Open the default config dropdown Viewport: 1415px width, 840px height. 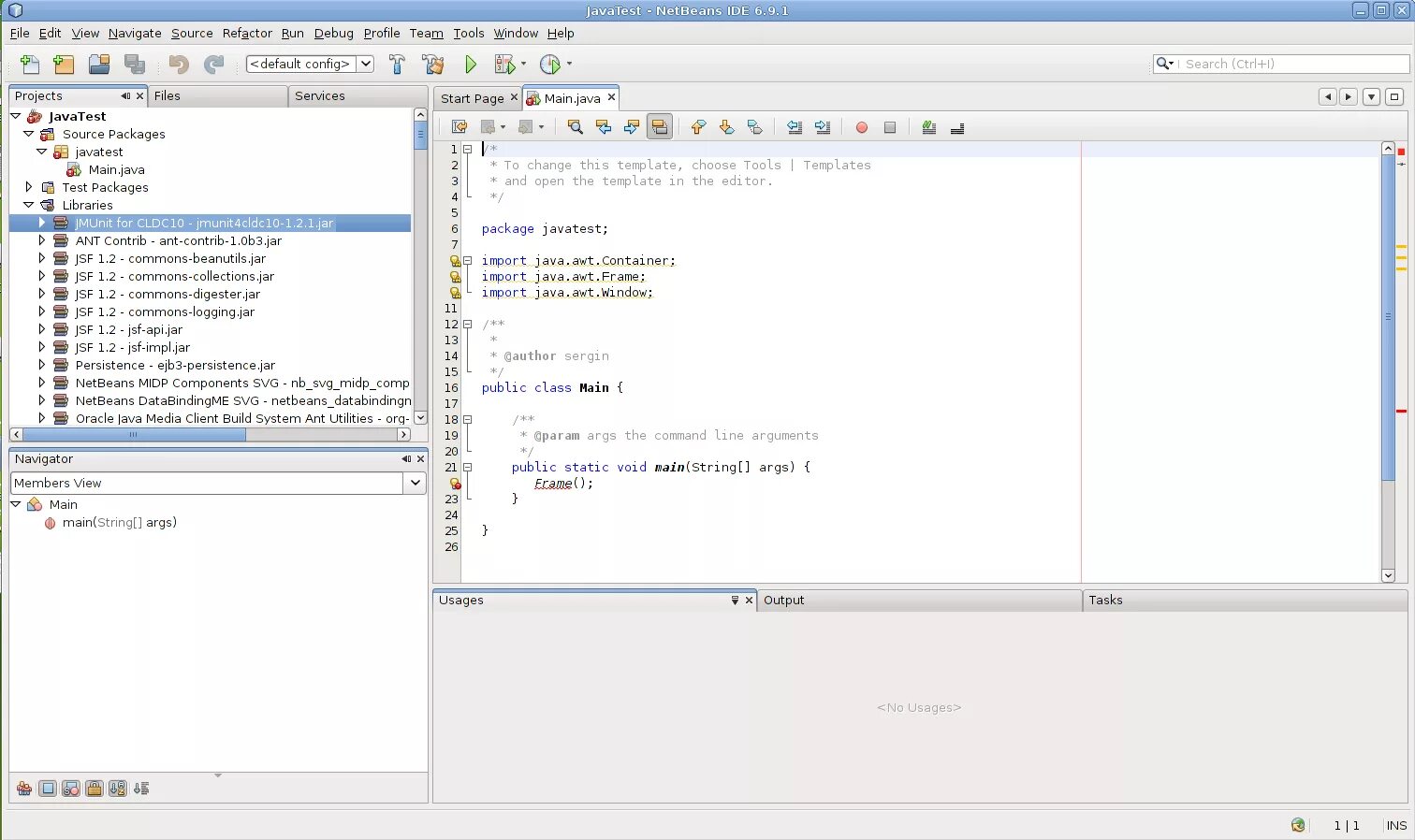click(366, 65)
